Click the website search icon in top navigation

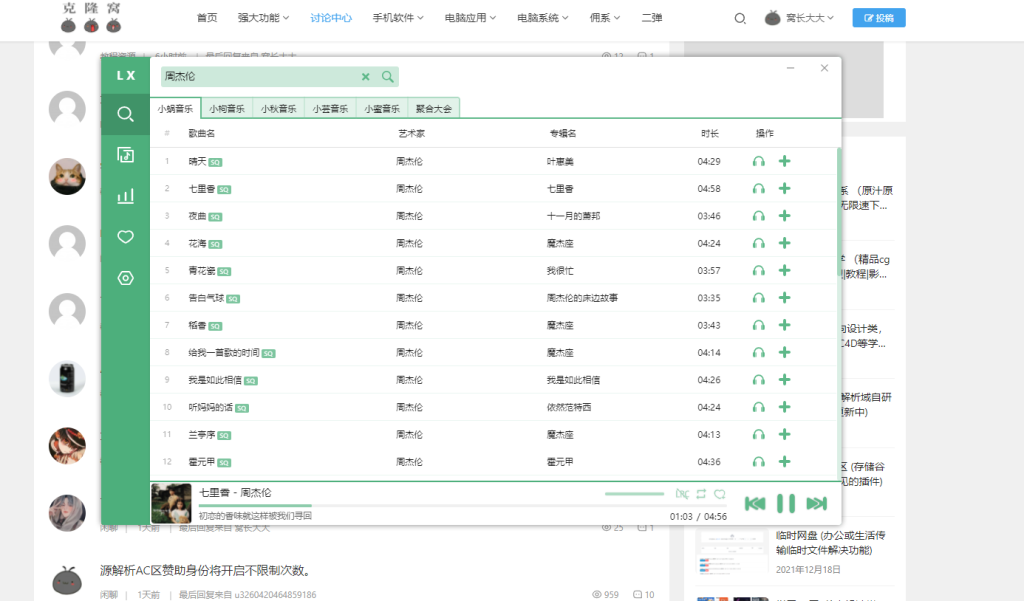point(740,18)
